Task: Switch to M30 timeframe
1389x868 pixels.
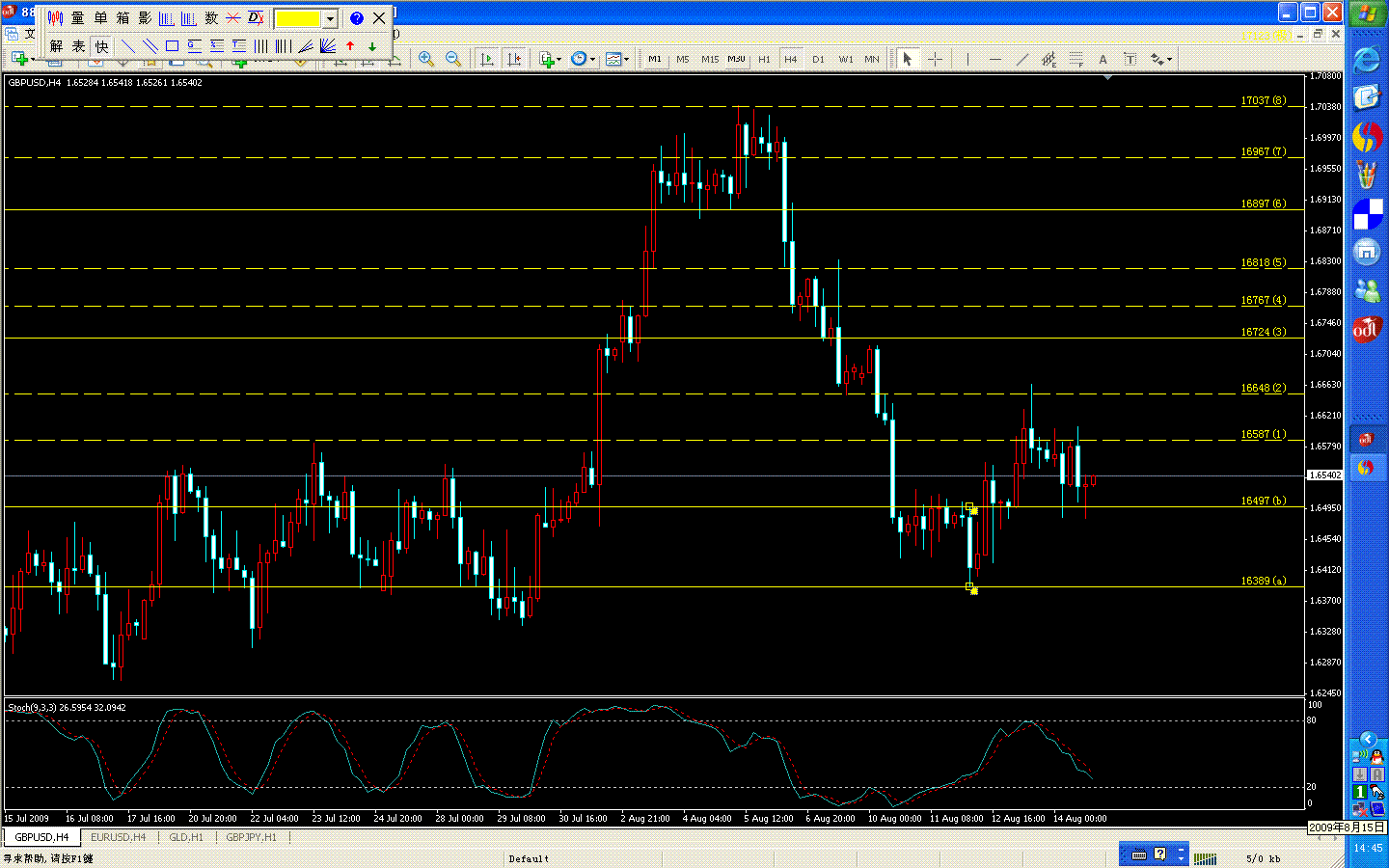Action: click(737, 59)
